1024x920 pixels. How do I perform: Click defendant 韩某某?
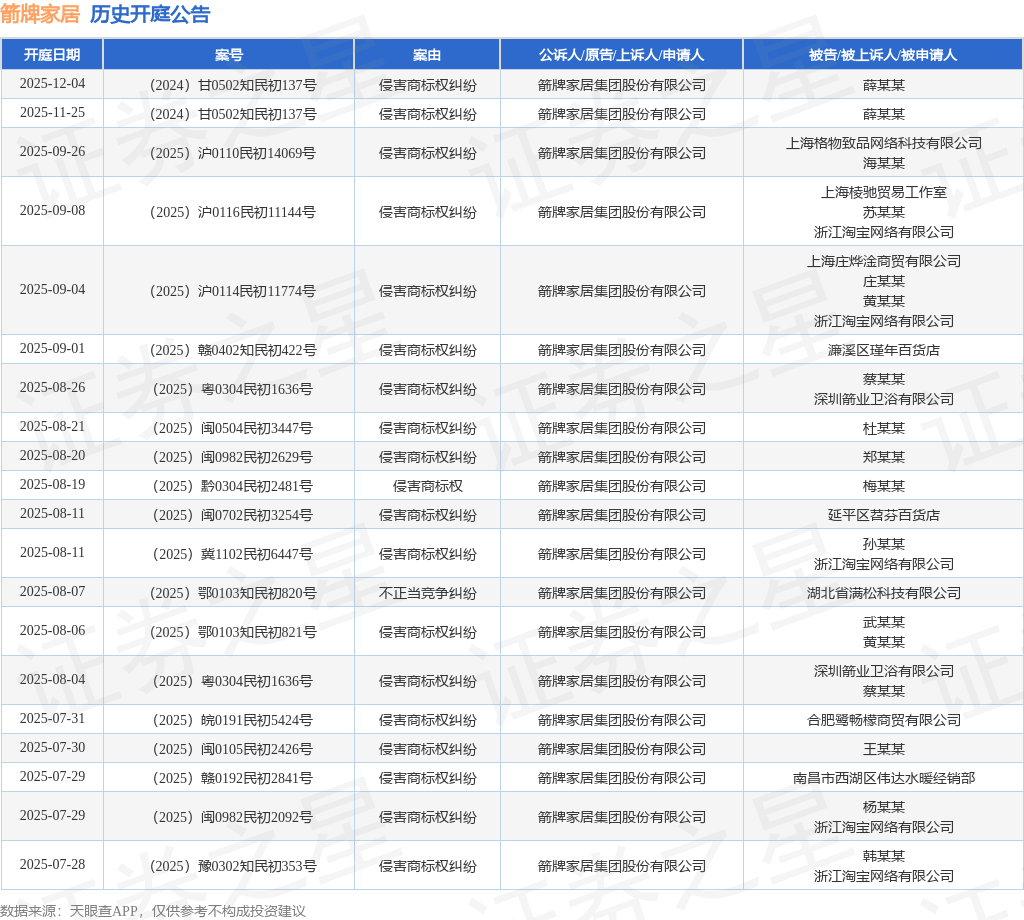coord(884,856)
